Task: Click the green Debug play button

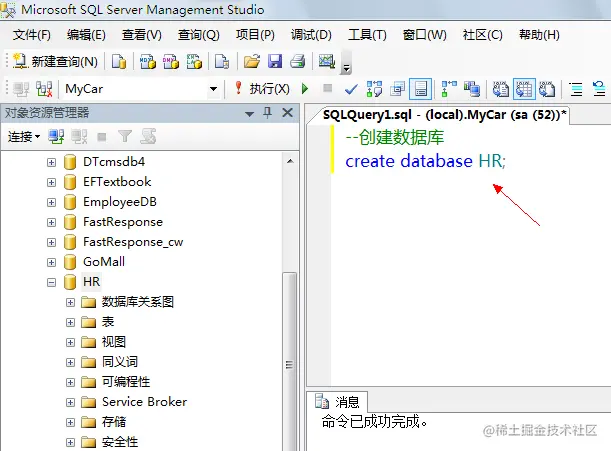Action: coord(305,89)
